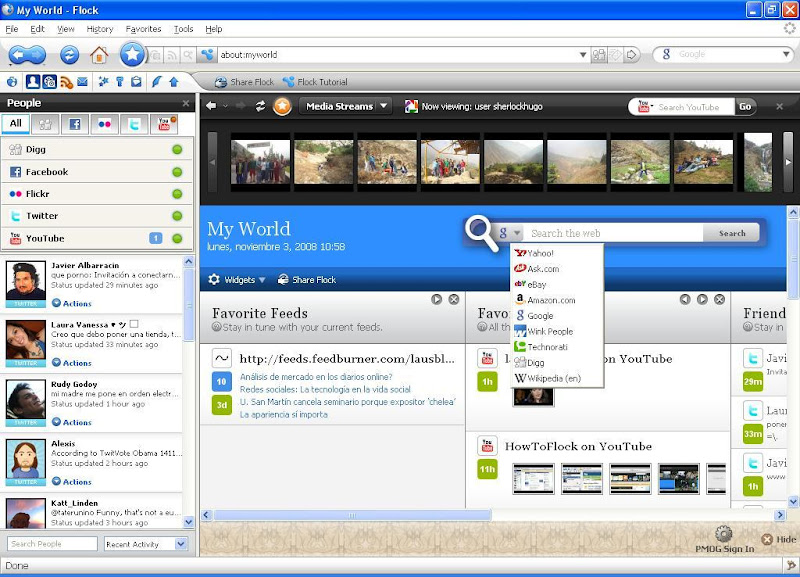Refresh the media stream
This screenshot has width=800, height=577.
tap(260, 106)
